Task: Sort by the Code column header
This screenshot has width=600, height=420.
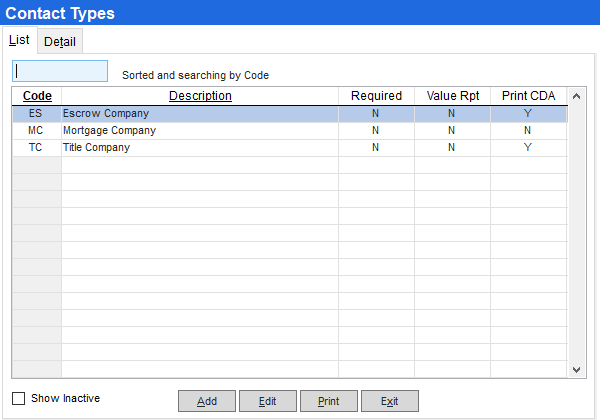Action: point(37,96)
